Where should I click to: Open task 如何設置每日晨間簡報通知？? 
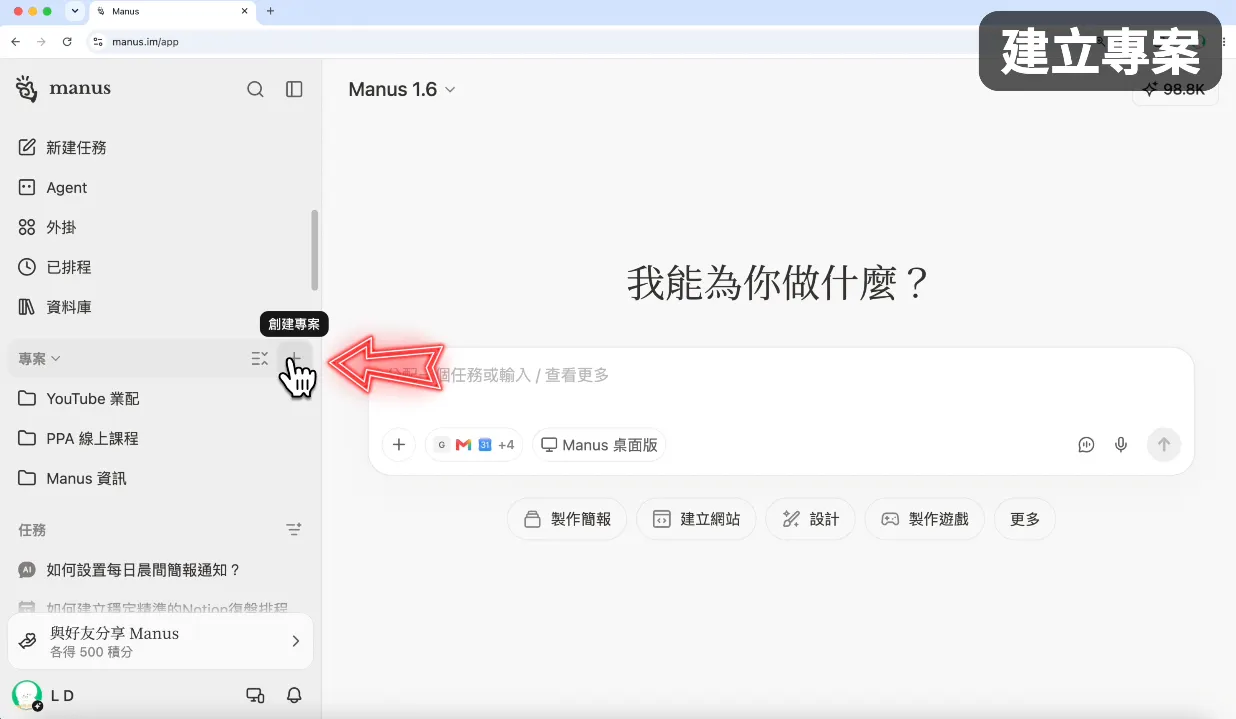tap(160, 570)
